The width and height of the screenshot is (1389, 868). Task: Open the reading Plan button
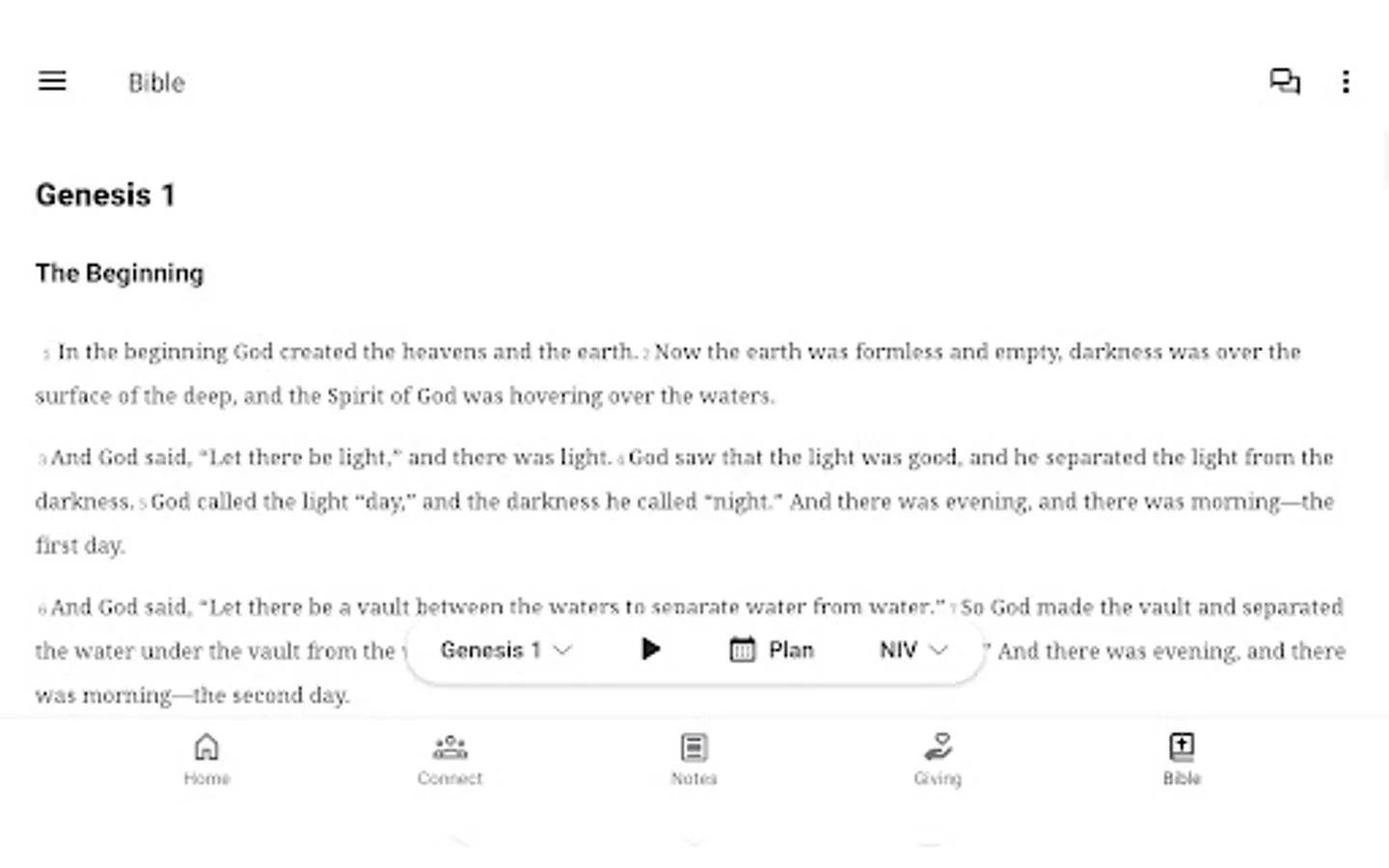point(772,650)
